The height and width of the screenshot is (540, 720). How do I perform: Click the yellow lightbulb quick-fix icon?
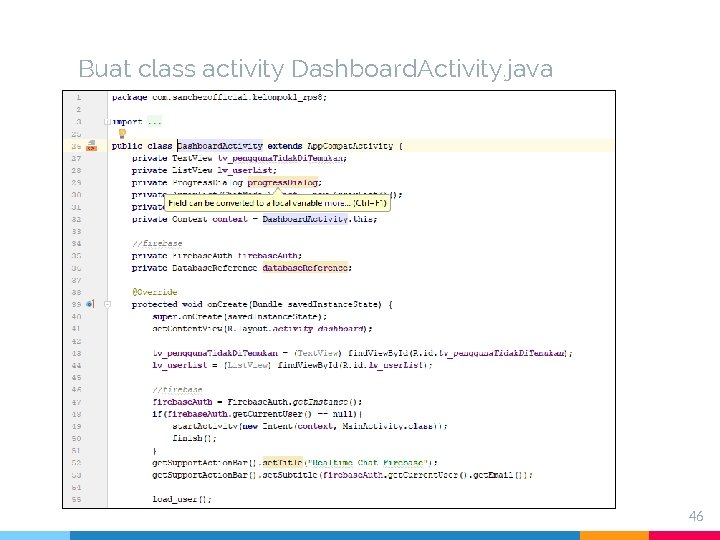(x=122, y=134)
